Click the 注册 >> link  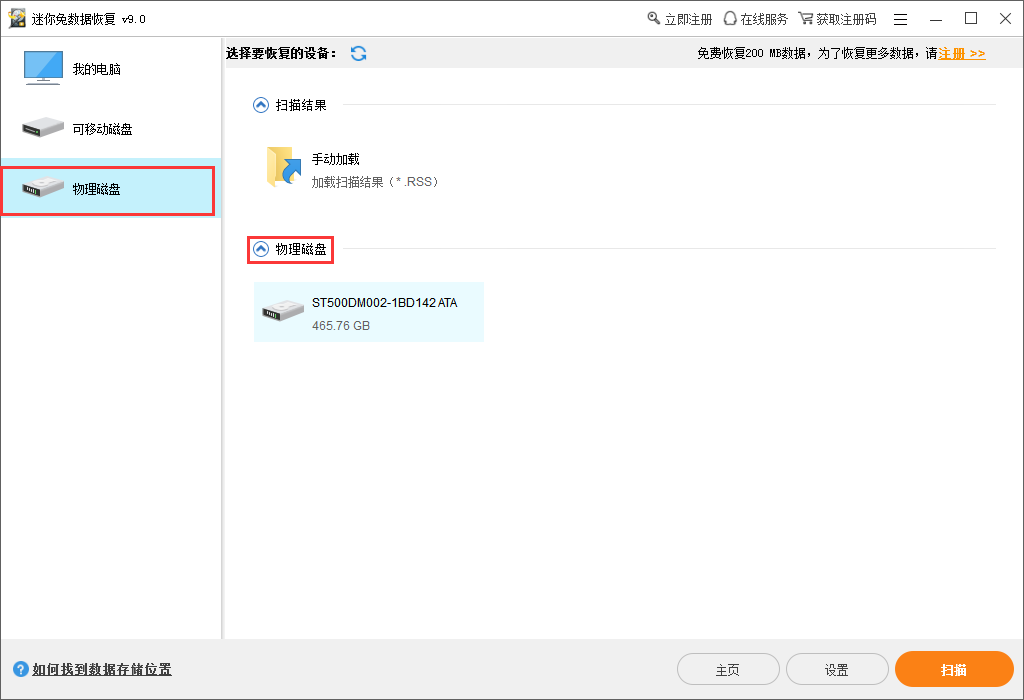(x=962, y=54)
